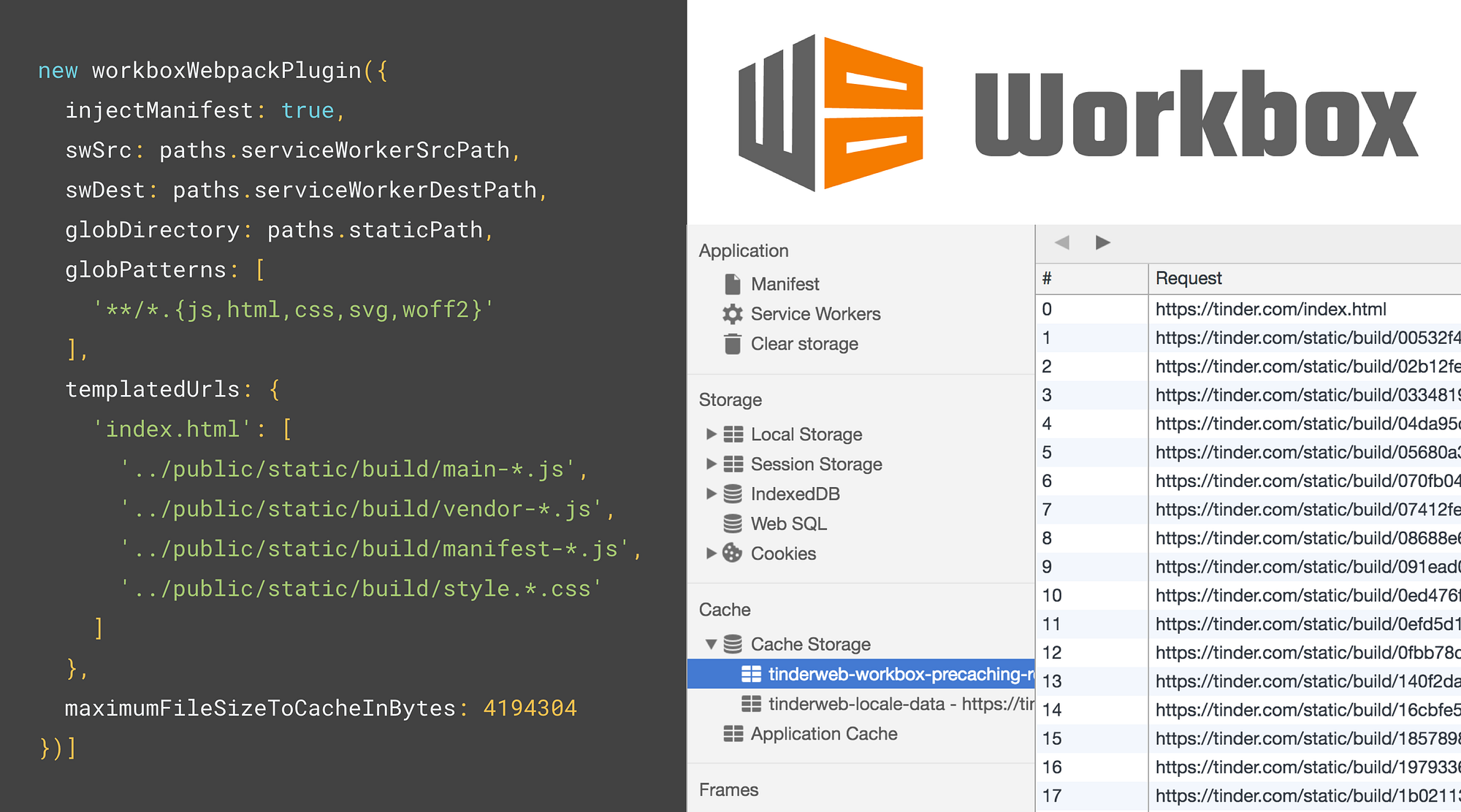Click the Cookies icon in Storage

click(733, 554)
